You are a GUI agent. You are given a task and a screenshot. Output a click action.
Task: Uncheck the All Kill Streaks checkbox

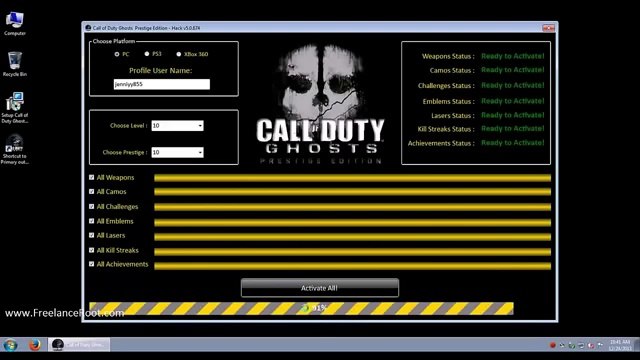coord(91,250)
